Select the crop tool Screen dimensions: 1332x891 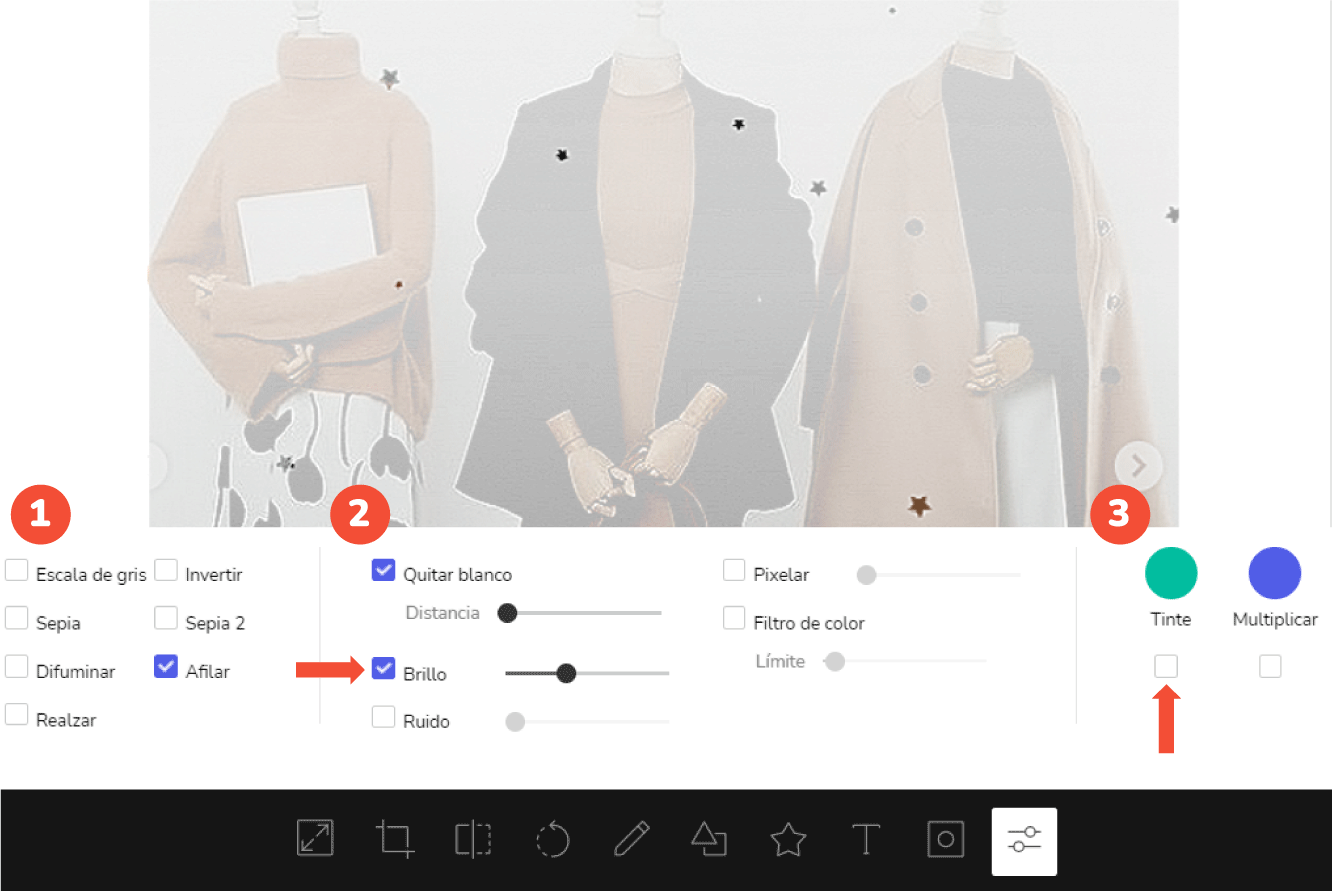[x=395, y=838]
